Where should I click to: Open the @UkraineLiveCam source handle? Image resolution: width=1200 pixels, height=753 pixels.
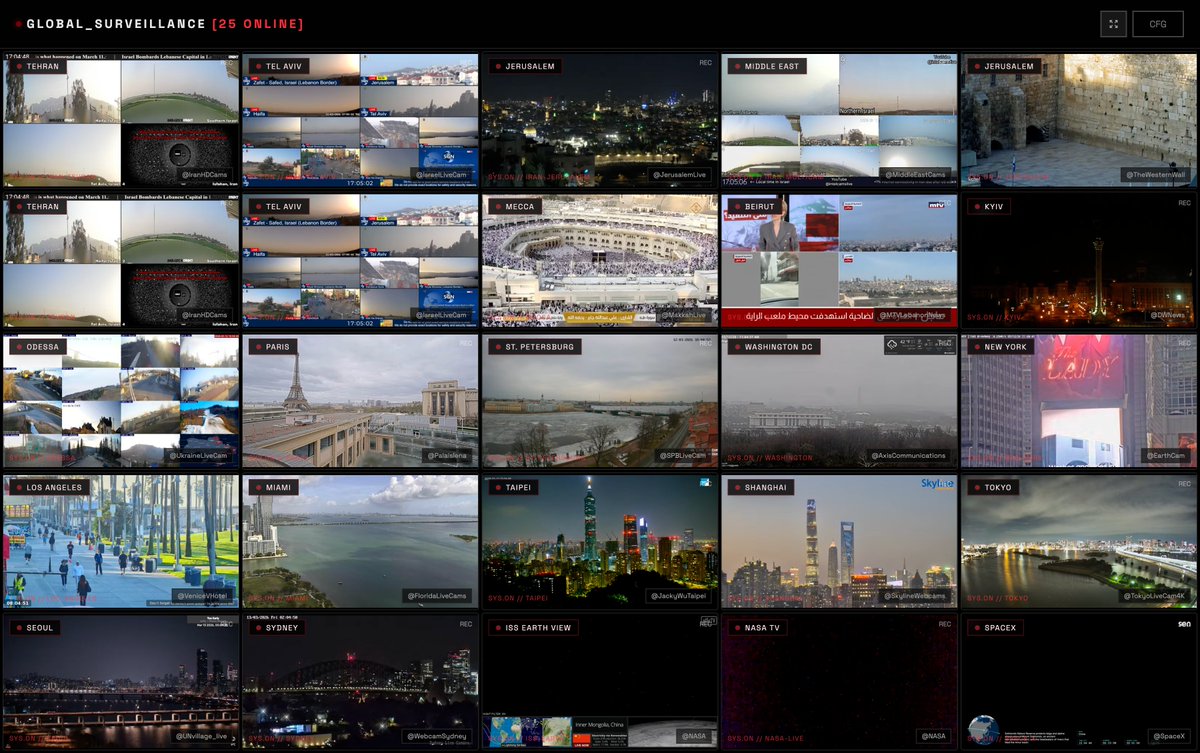(x=197, y=455)
